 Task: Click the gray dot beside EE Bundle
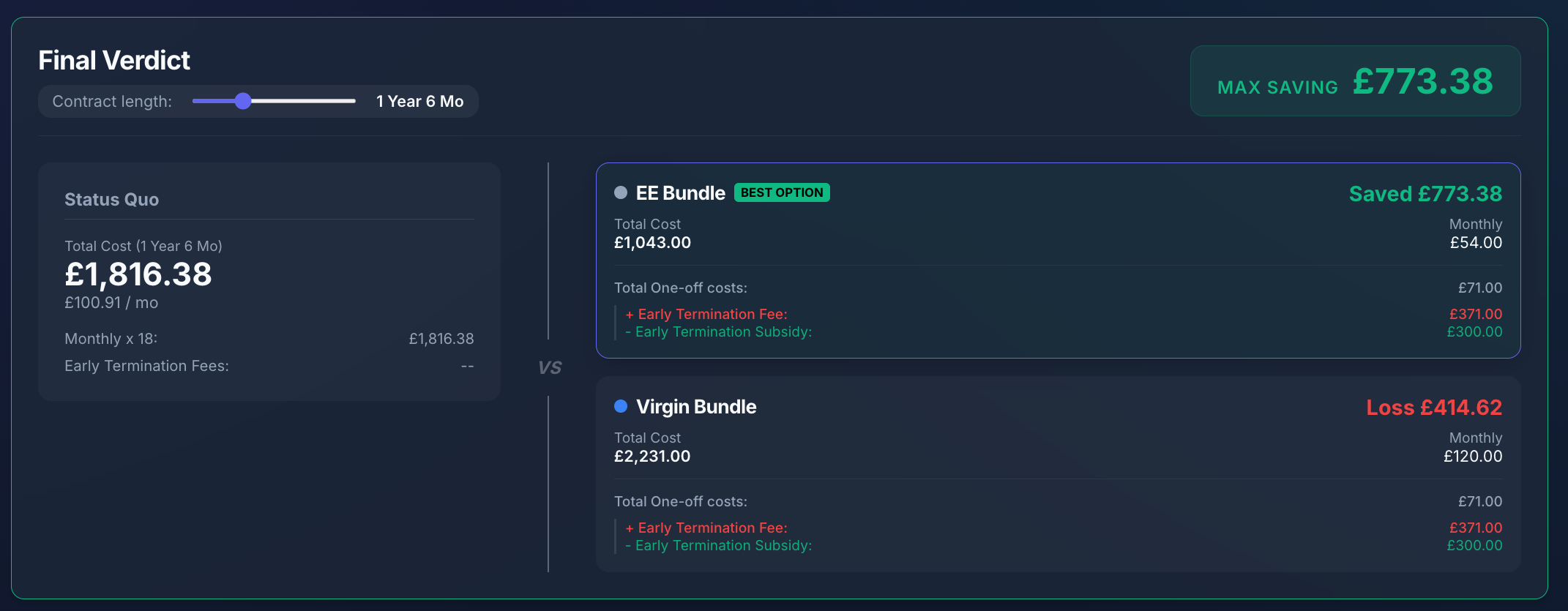coord(621,192)
